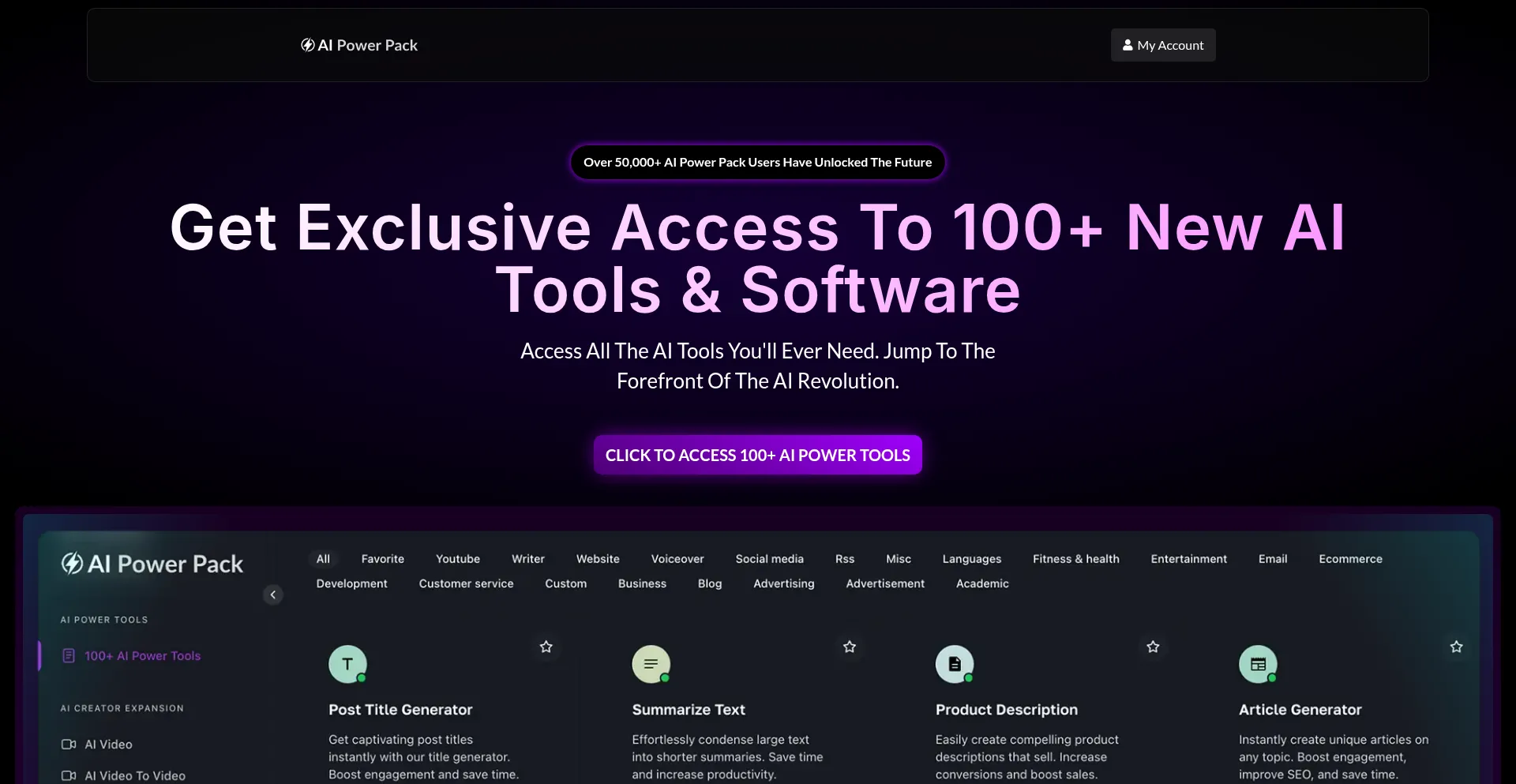The width and height of the screenshot is (1516, 784).
Task: Click the 100+ AI Power Tools sidebar icon
Action: coord(69,655)
